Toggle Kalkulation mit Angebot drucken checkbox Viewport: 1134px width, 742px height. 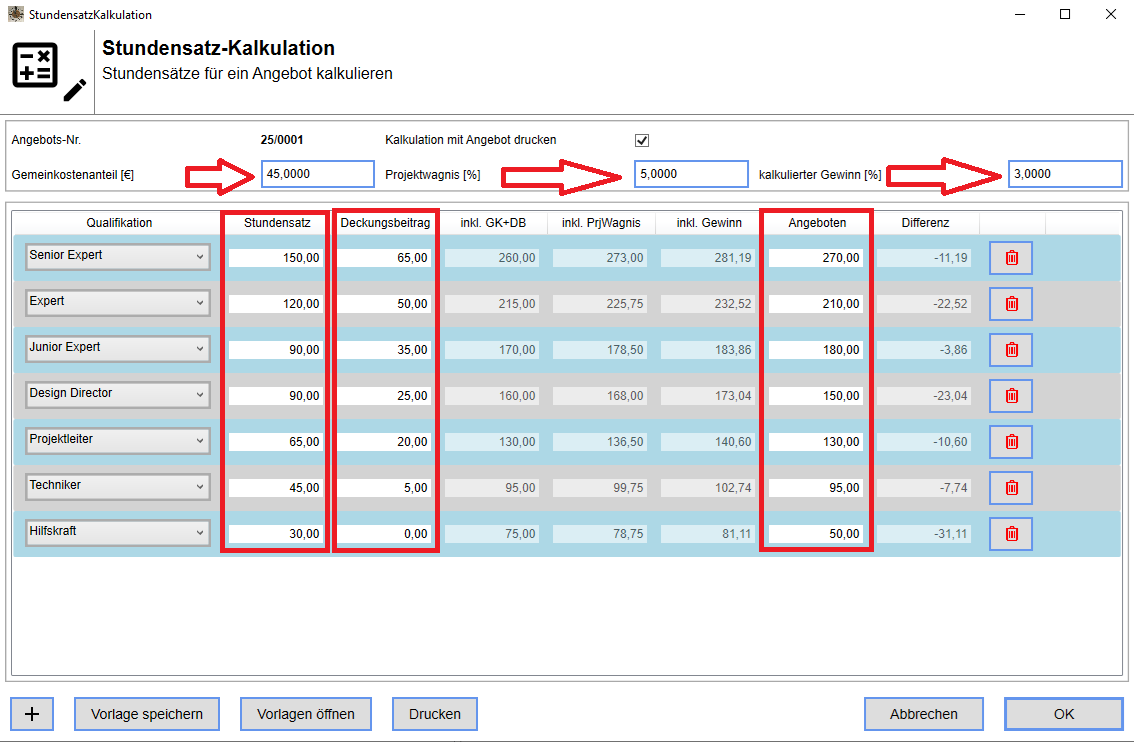pos(642,140)
